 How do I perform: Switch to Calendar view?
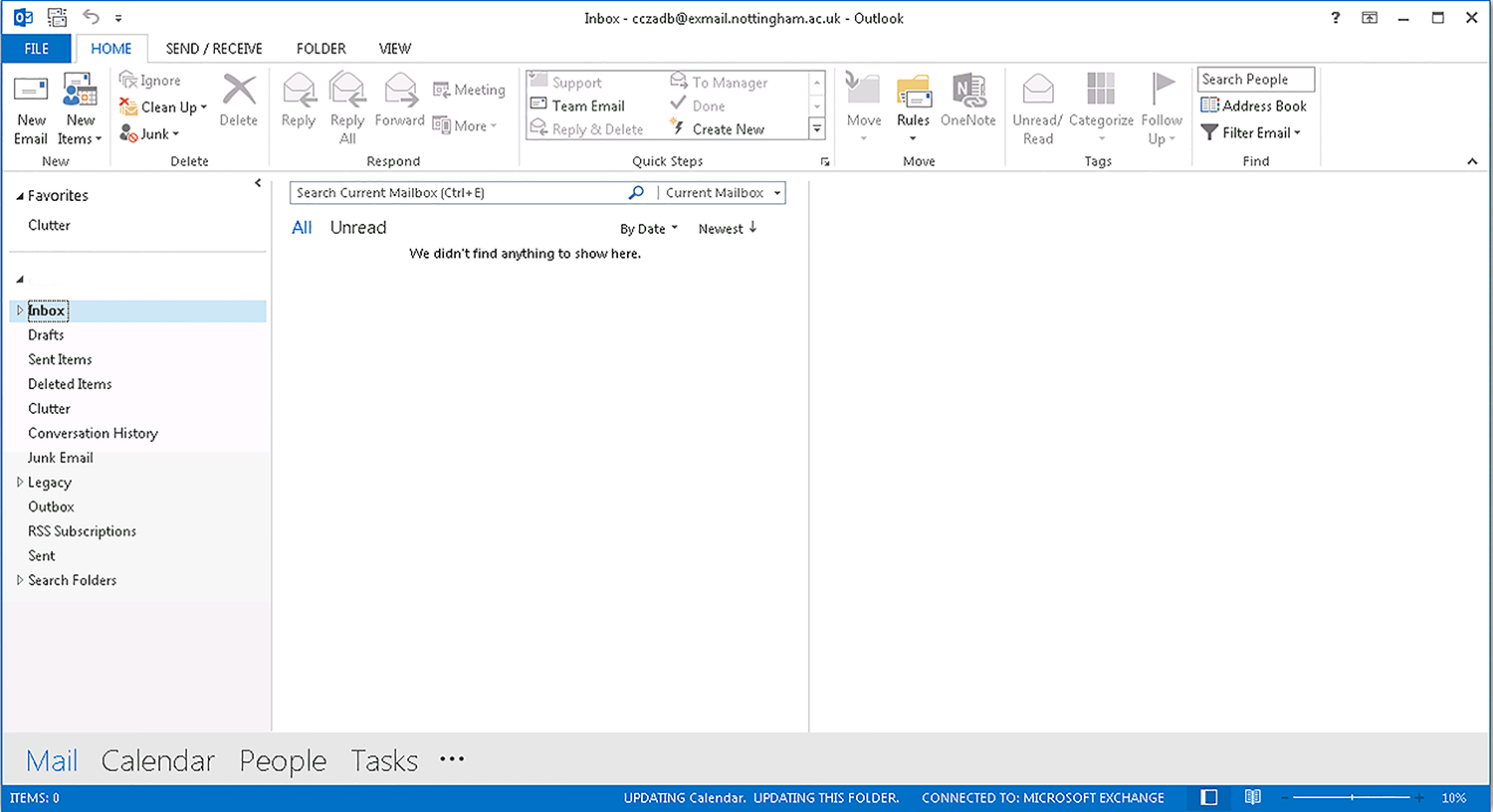click(x=158, y=761)
